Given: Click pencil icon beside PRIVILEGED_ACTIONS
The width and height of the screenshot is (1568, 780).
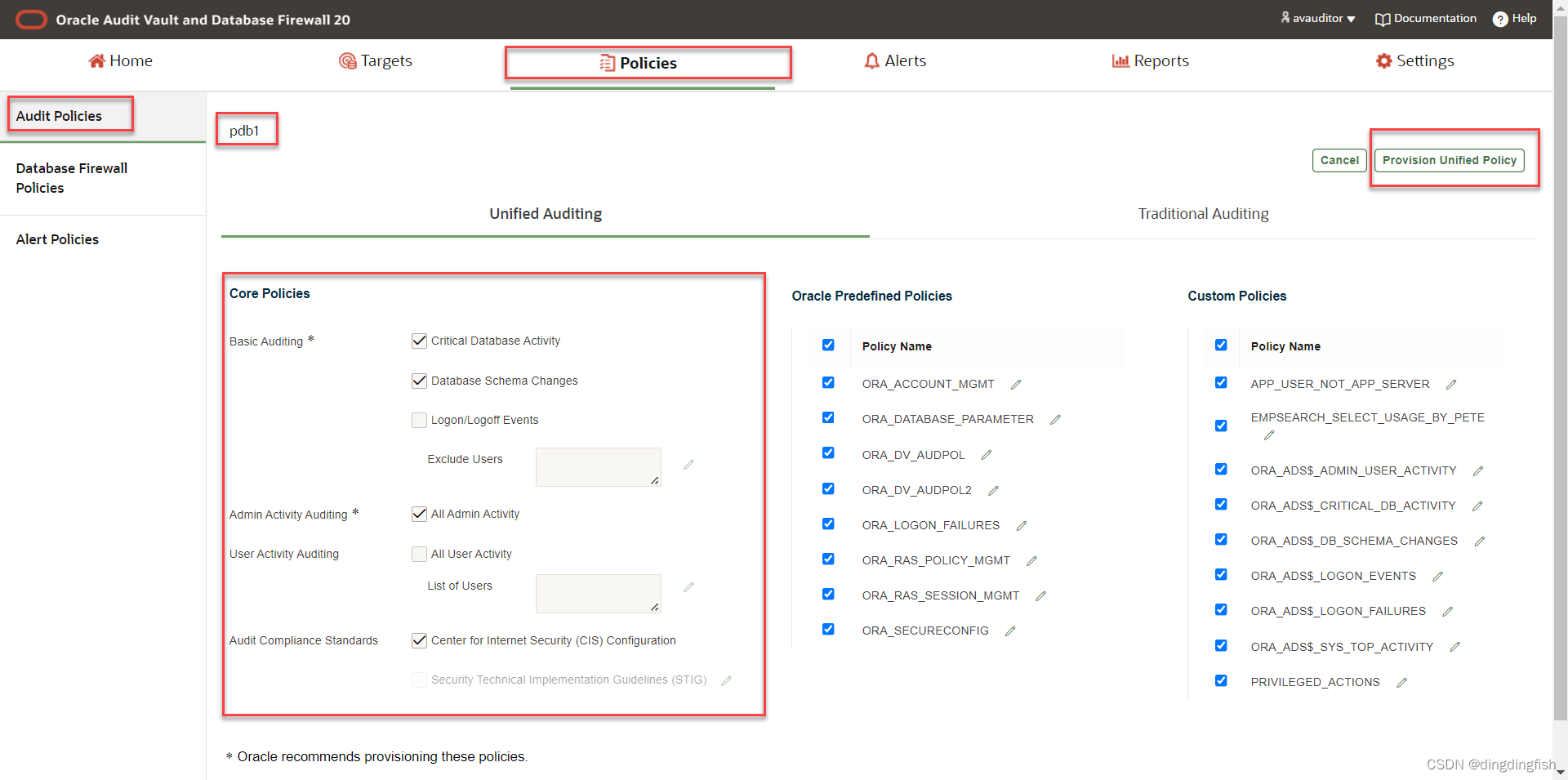Looking at the screenshot, I should 1402,683.
